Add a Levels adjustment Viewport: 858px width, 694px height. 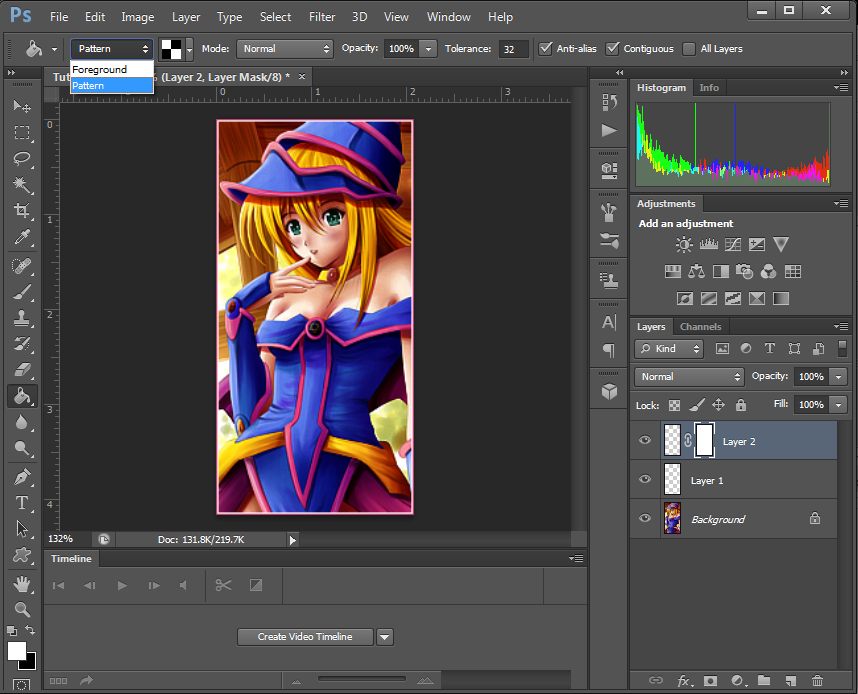tap(709, 244)
